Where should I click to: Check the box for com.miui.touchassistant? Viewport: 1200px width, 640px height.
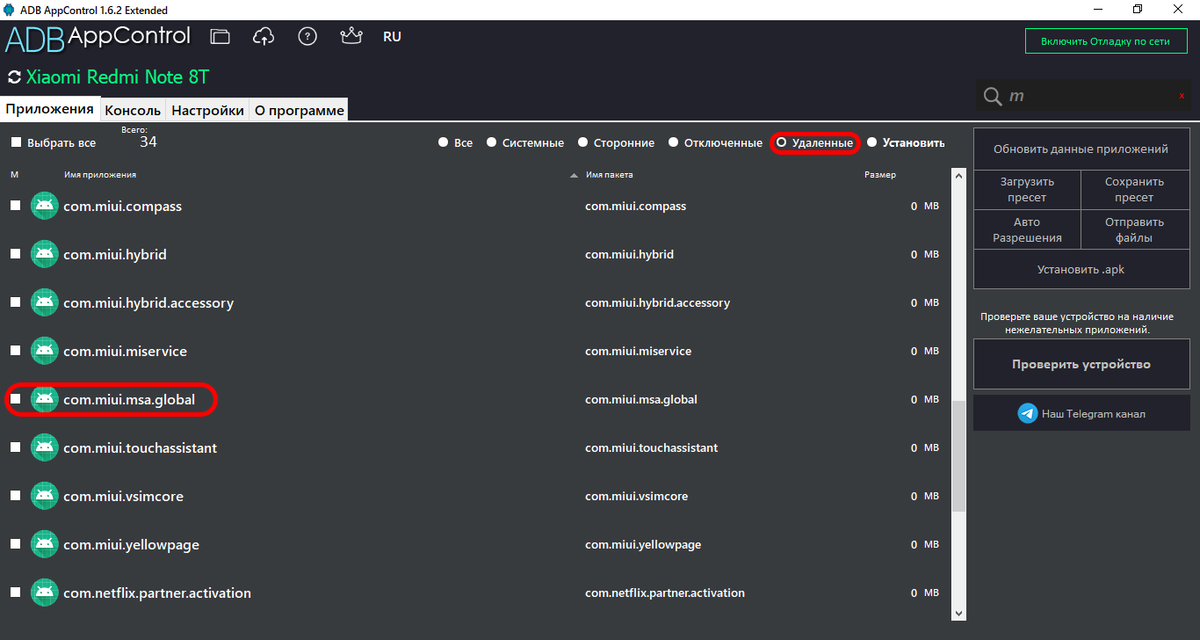[15, 448]
